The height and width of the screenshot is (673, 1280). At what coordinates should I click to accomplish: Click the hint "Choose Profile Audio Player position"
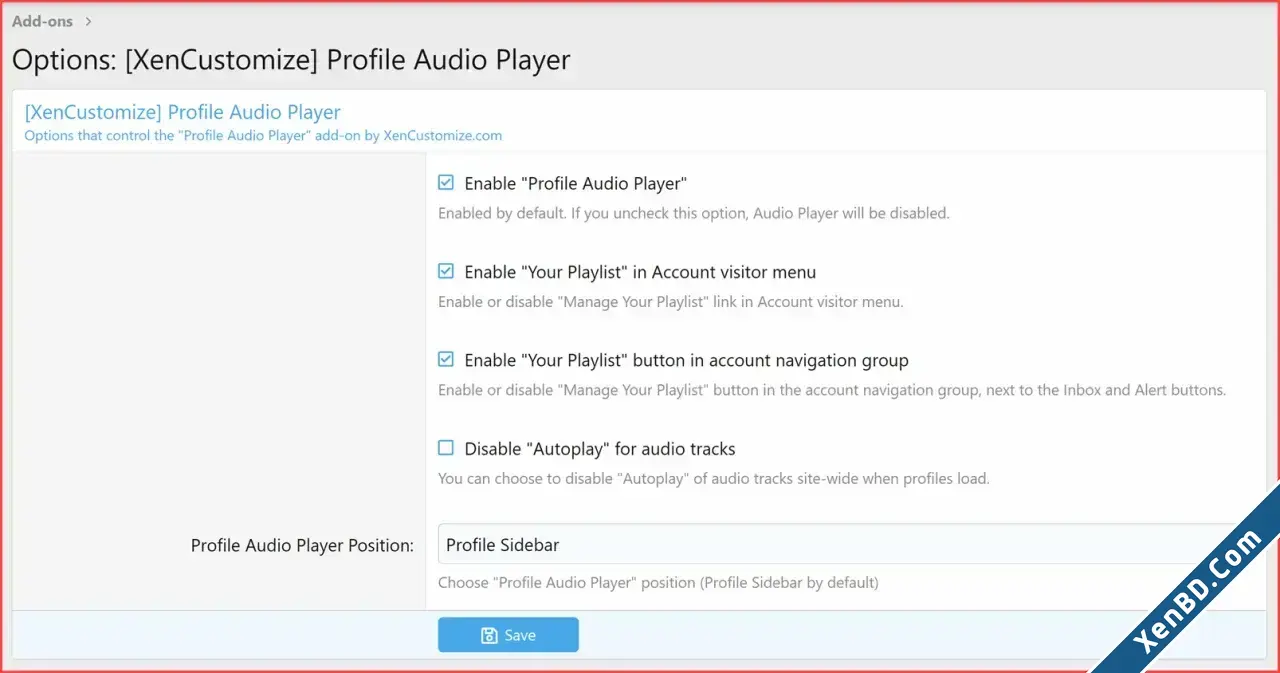(x=658, y=582)
